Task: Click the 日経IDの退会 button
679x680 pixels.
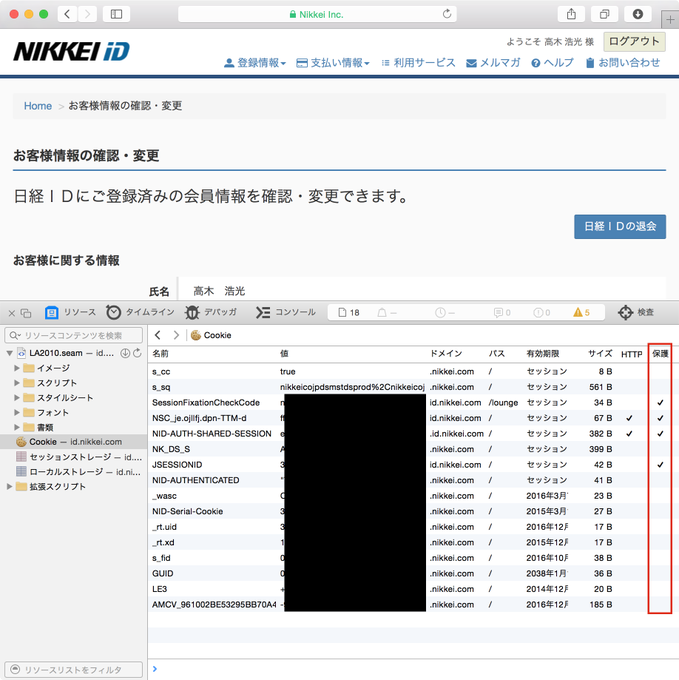Action: coord(620,226)
